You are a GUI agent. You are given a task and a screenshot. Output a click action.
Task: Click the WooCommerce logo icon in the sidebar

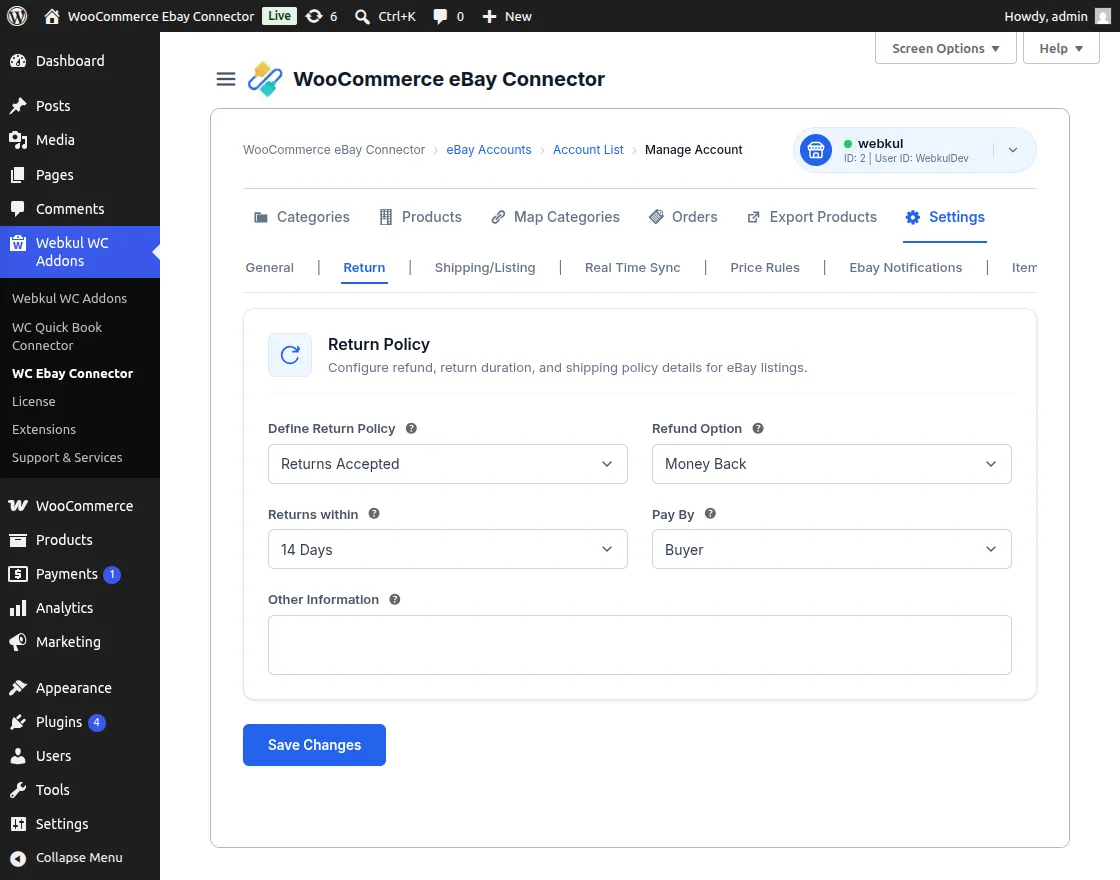[18, 505]
